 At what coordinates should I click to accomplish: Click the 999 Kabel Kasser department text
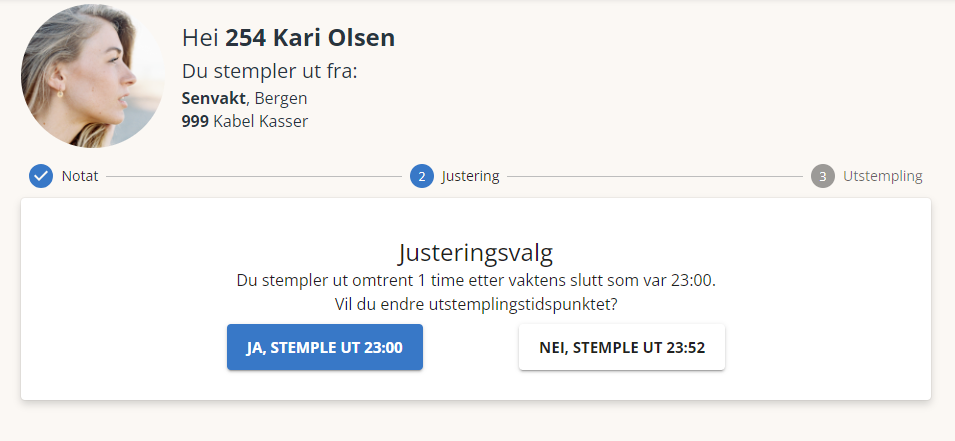(245, 121)
